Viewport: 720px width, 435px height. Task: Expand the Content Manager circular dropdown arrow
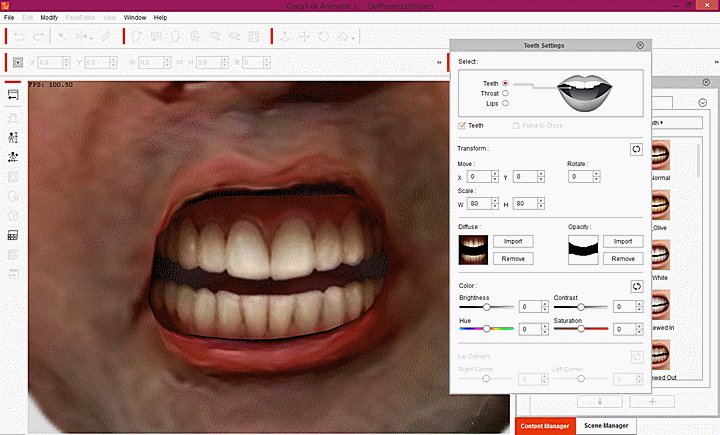coord(703,102)
